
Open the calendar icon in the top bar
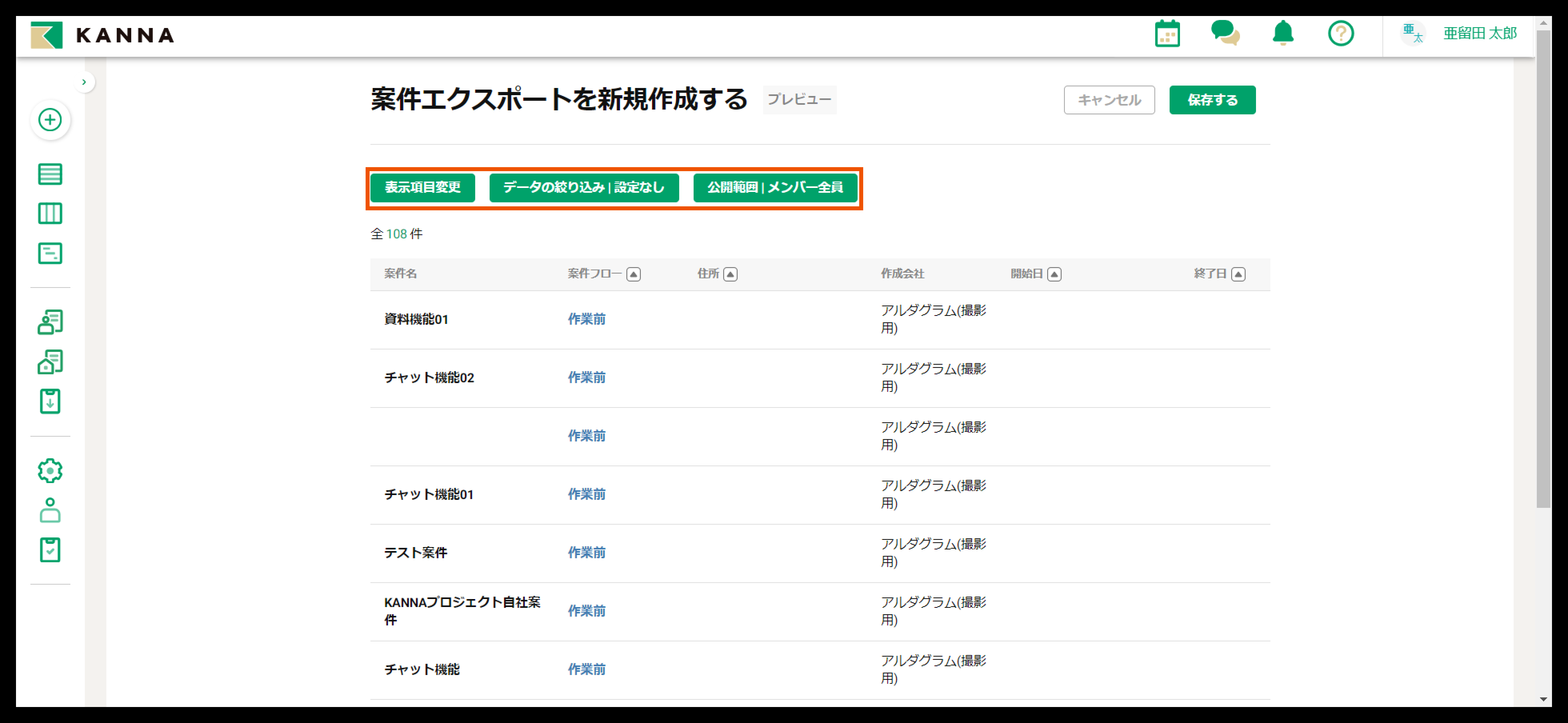tap(1167, 34)
